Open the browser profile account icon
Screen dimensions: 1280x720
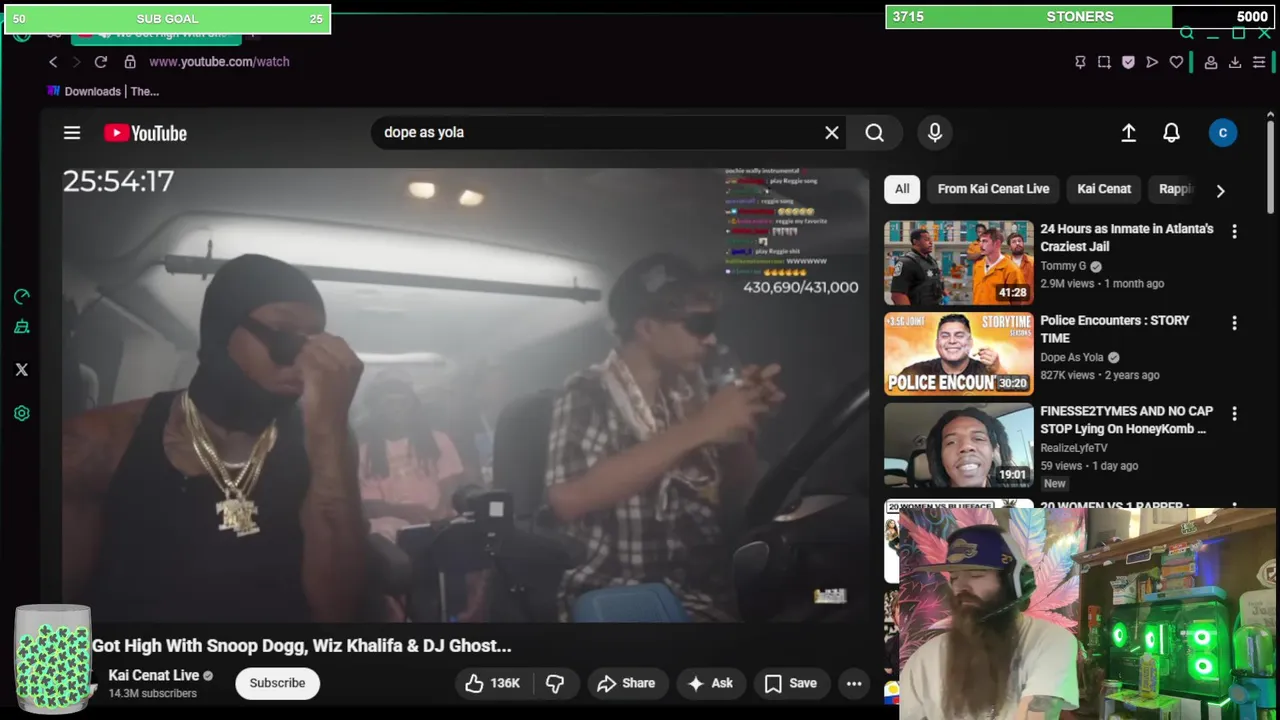tap(1211, 62)
